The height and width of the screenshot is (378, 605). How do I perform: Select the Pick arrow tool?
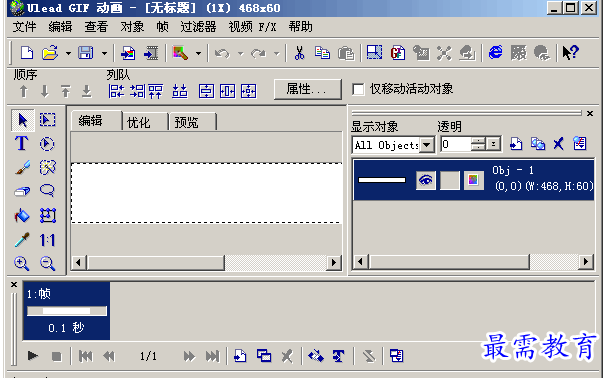(x=23, y=120)
